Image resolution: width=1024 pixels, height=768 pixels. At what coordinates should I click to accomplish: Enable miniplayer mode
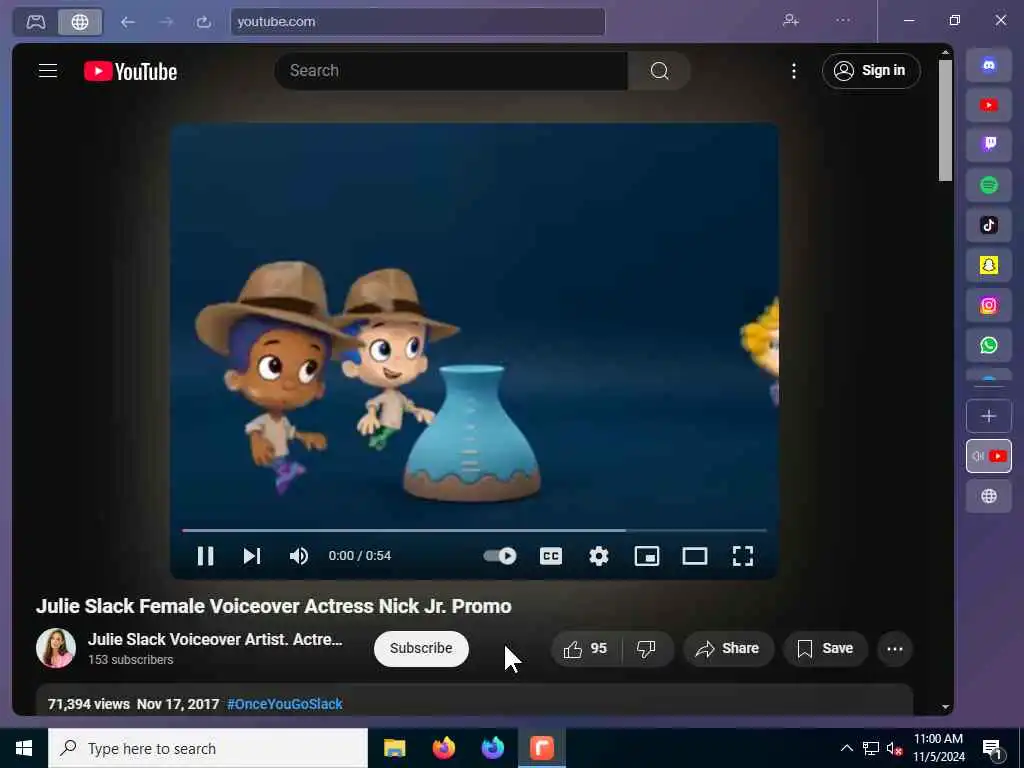tap(647, 556)
